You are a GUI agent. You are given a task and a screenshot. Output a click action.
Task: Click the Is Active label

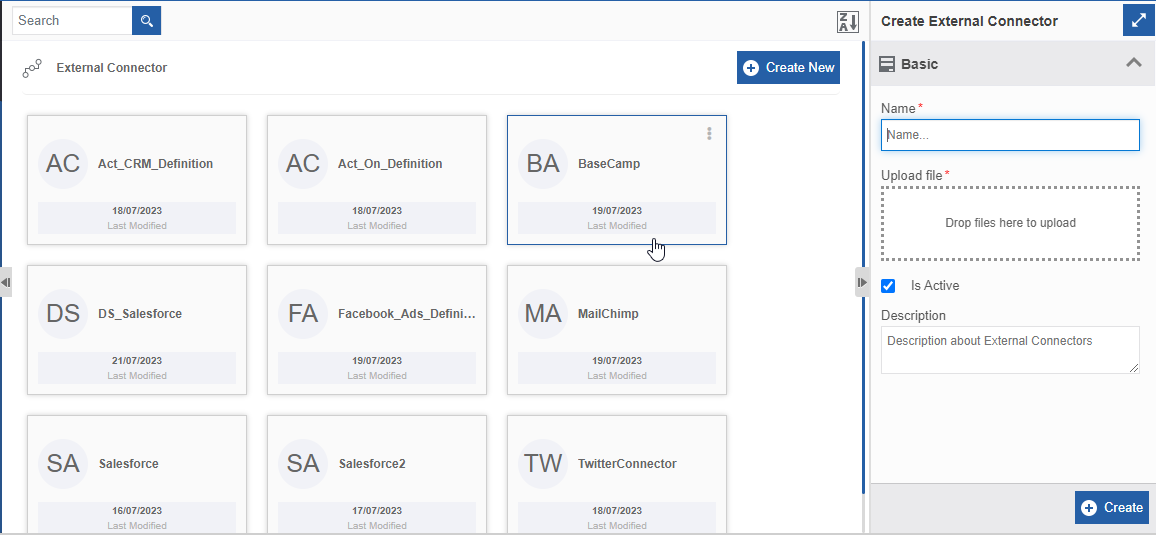(935, 286)
